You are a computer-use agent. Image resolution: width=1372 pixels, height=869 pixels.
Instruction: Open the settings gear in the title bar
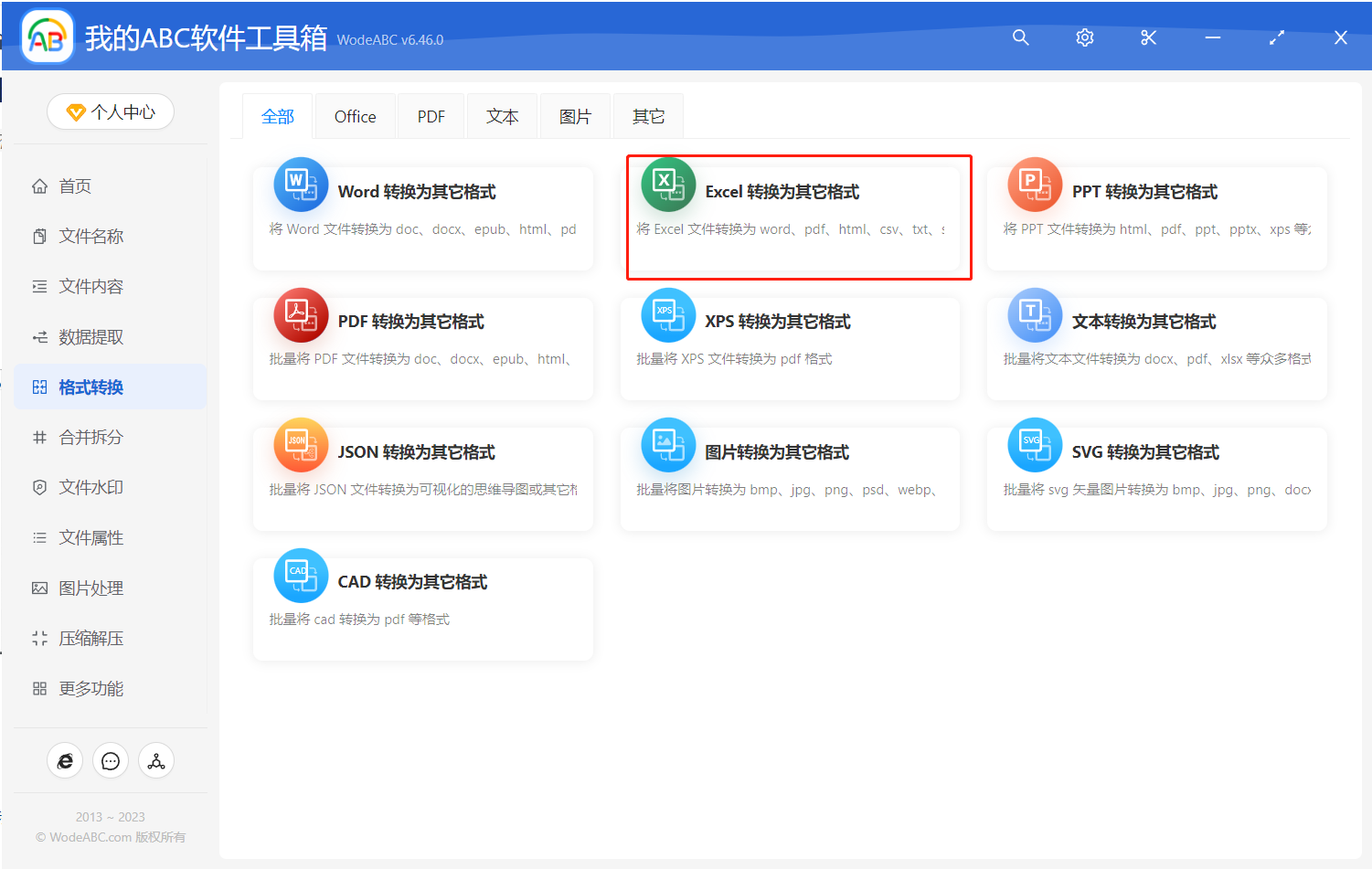1085,38
